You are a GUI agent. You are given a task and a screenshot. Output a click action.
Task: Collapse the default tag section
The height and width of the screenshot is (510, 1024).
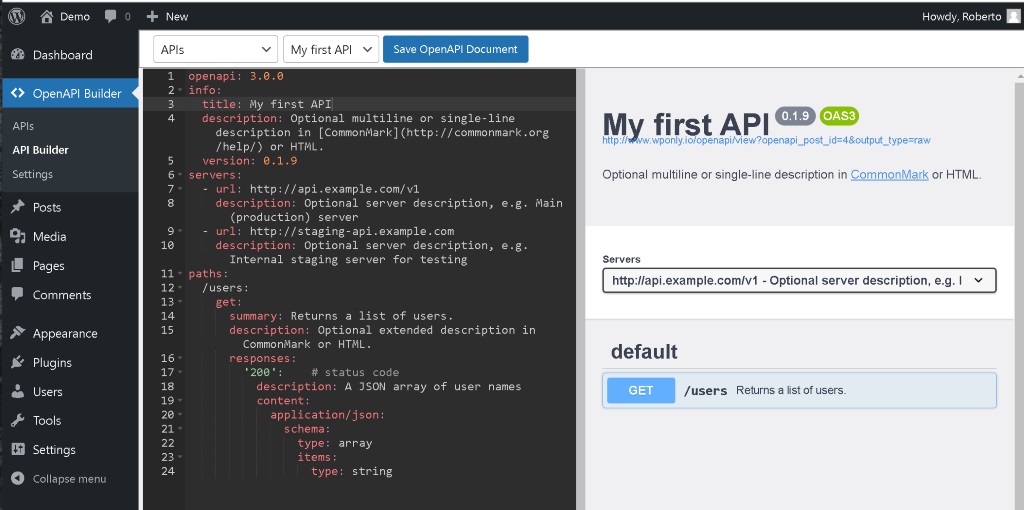(799, 352)
